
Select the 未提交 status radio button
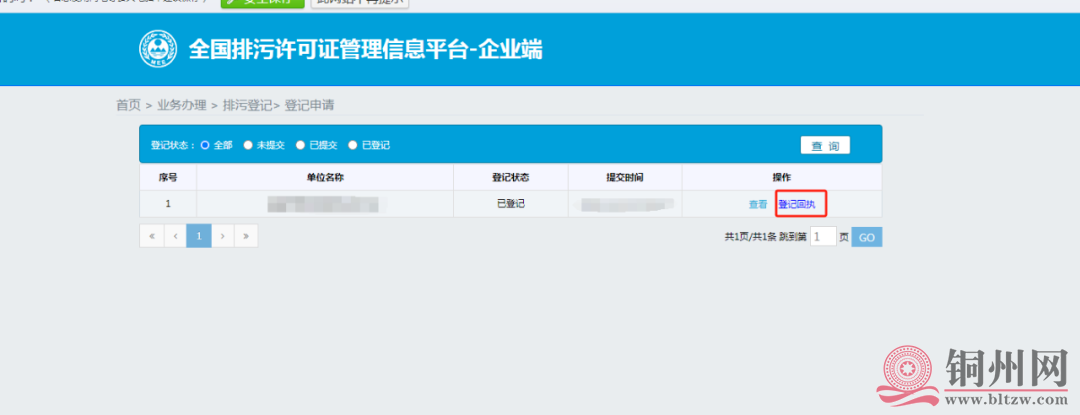tap(248, 145)
